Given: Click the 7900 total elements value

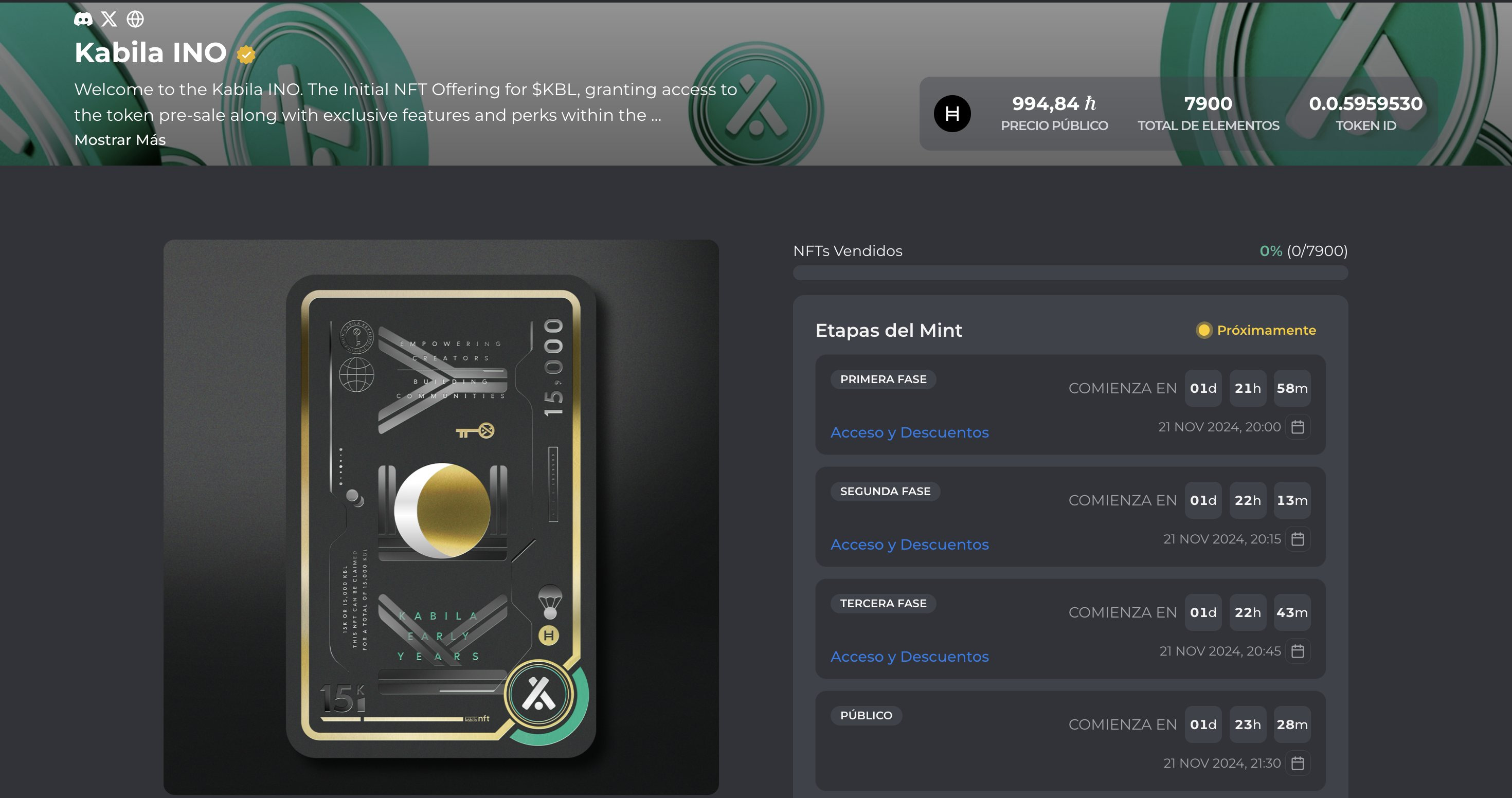Looking at the screenshot, I should pos(1208,104).
